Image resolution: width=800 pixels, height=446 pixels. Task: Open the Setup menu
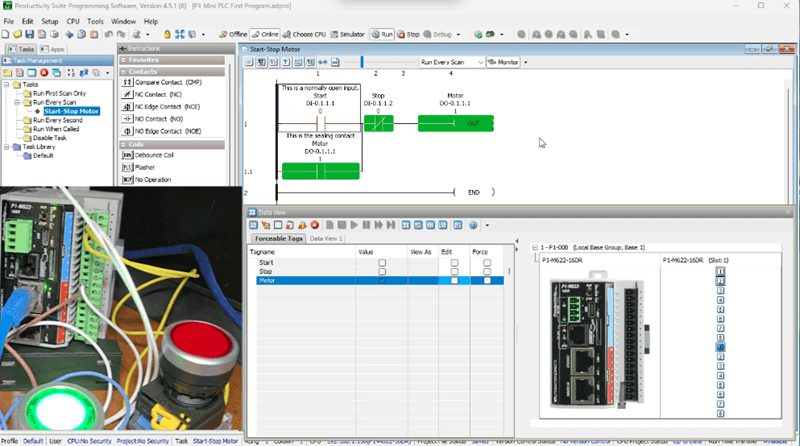pyautogui.click(x=49, y=21)
